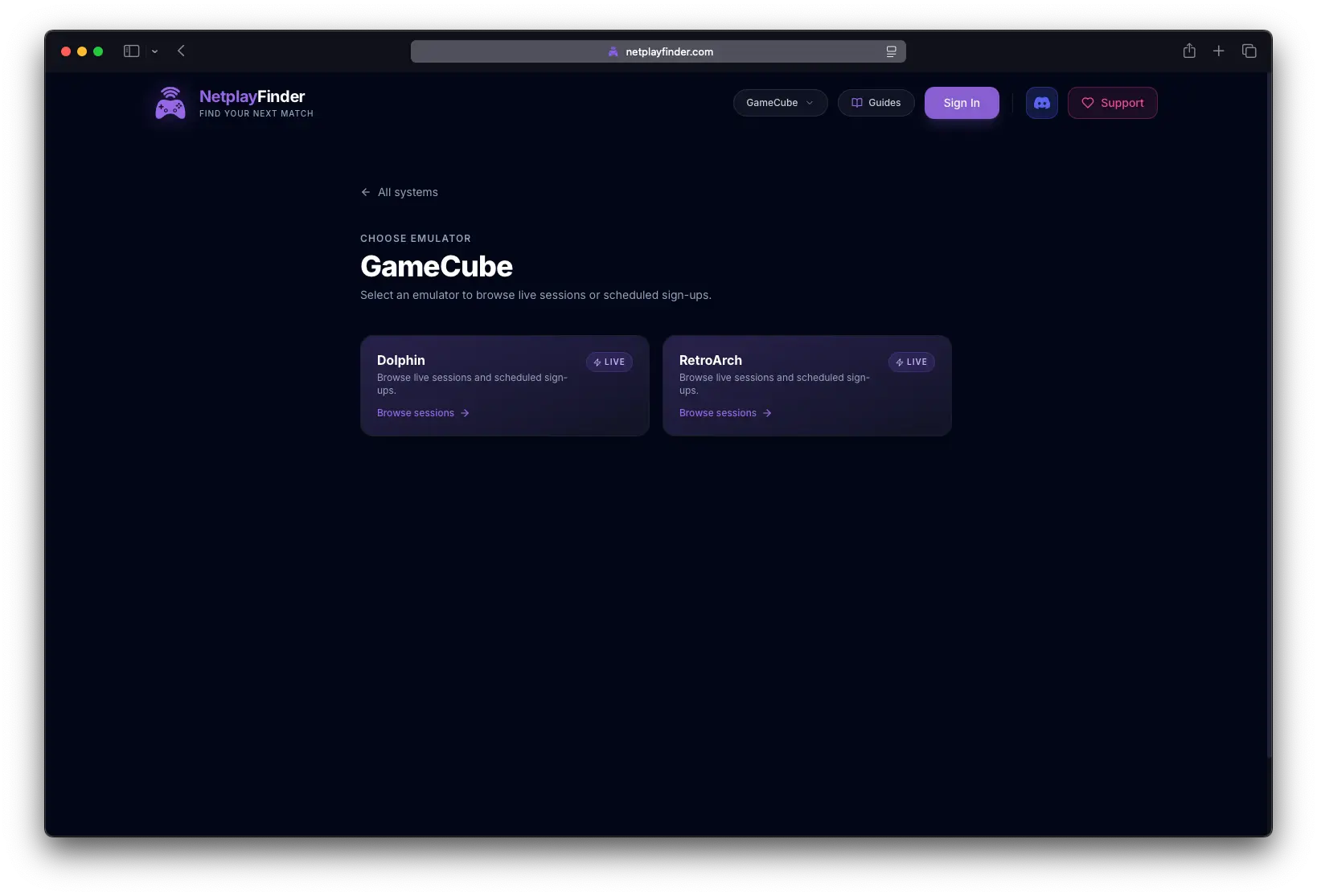Click the reader view icon in address bar

pyautogui.click(x=891, y=51)
